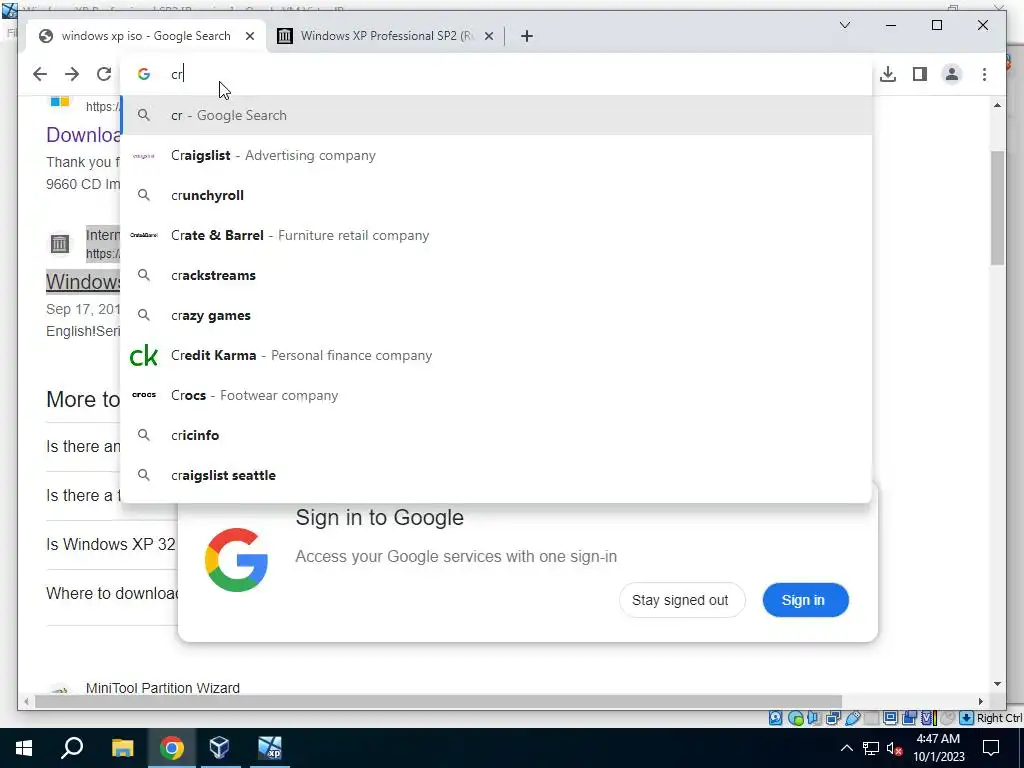Open the Windows Start menu
This screenshot has height=768, width=1024.
pyautogui.click(x=24, y=748)
